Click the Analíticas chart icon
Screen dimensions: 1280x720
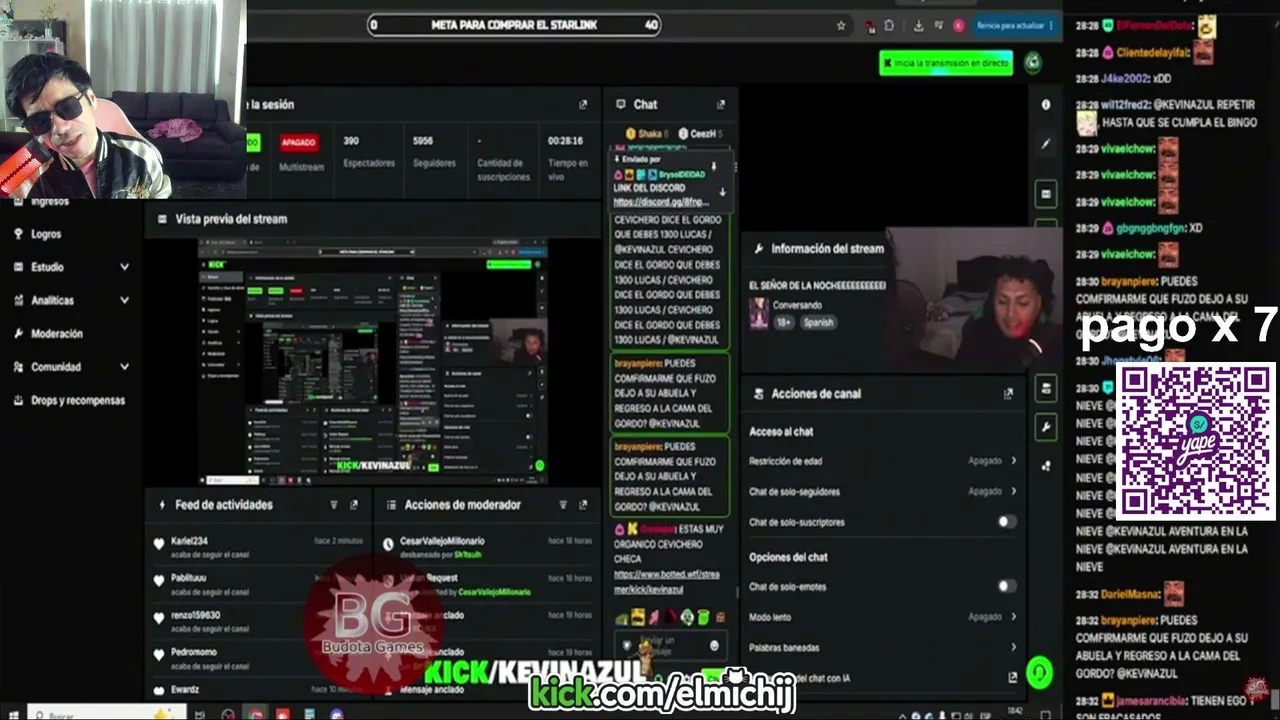click(18, 300)
